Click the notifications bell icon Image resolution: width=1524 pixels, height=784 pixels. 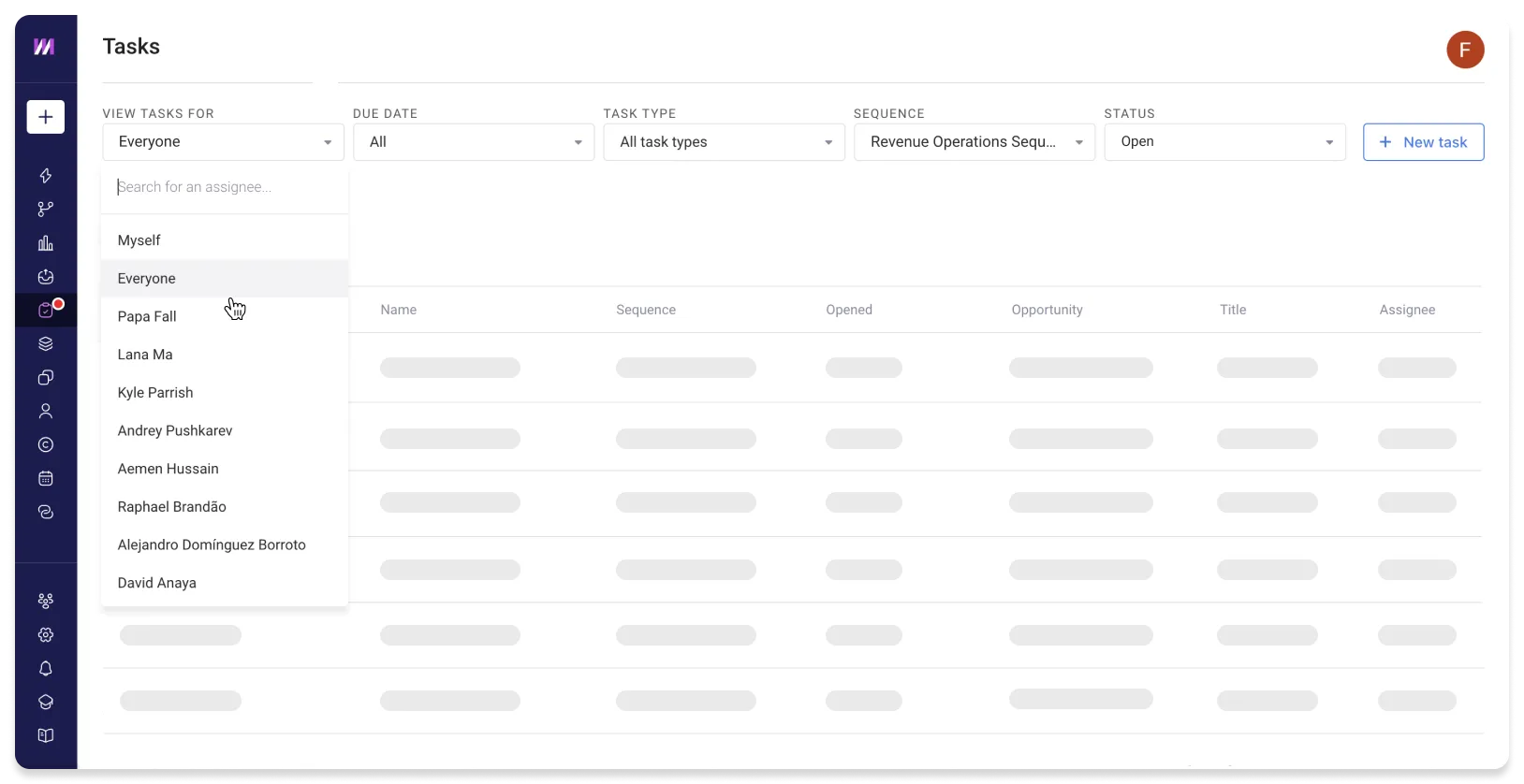click(x=45, y=669)
